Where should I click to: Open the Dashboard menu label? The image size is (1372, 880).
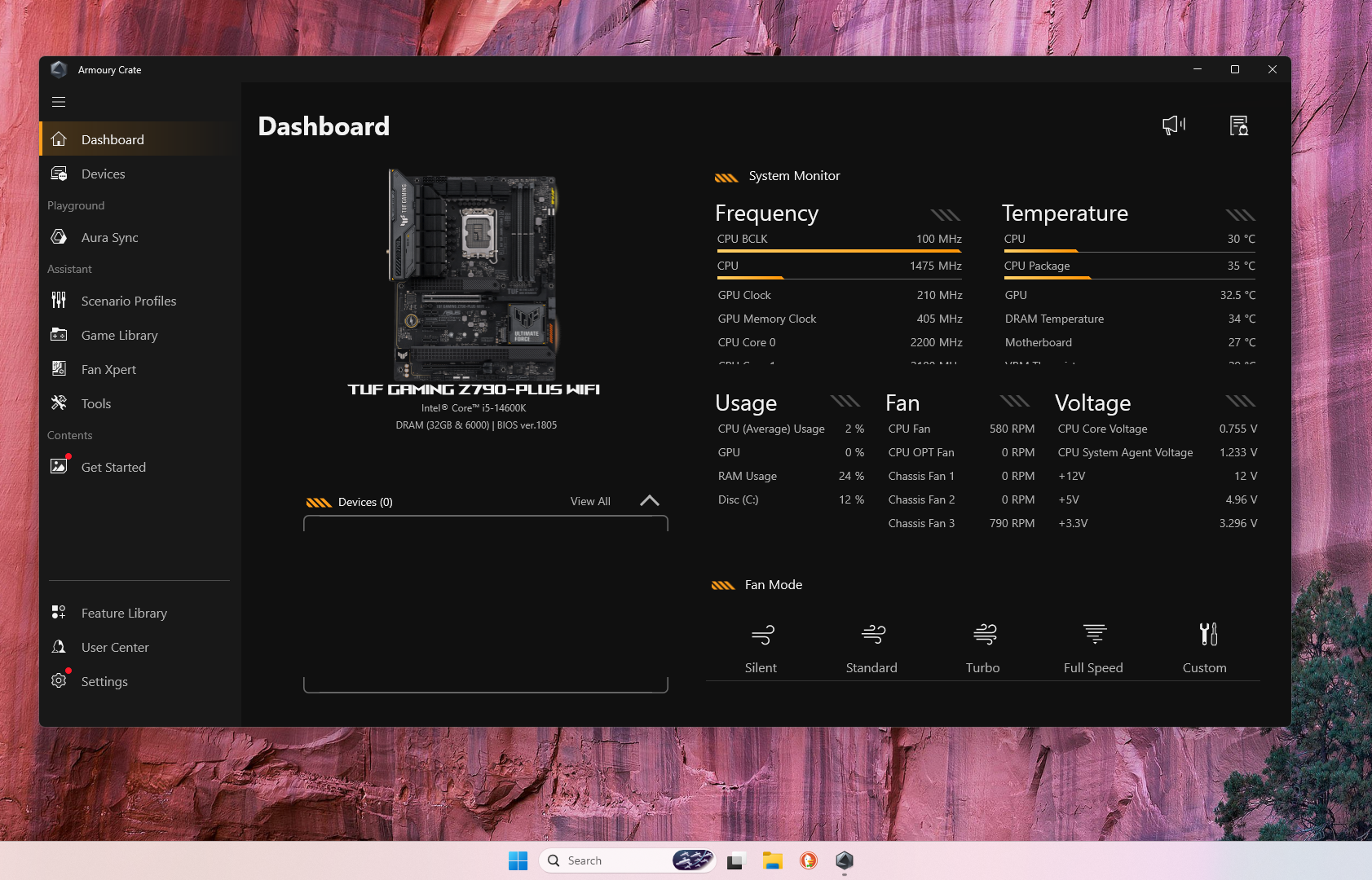112,139
